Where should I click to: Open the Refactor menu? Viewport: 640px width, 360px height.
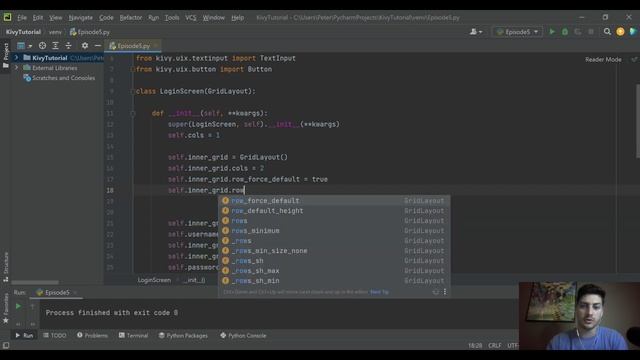pyautogui.click(x=131, y=18)
